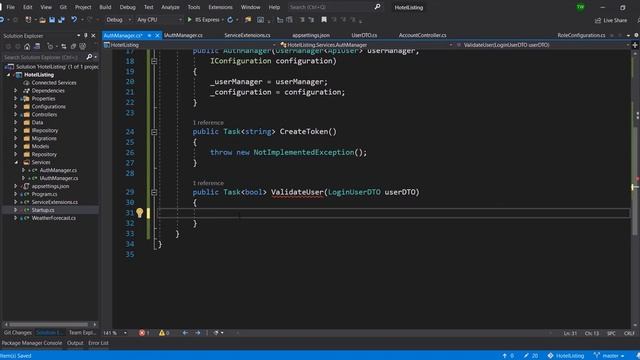640x360 pixels.
Task: Close the AuthManager.cs tab
Action: (x=157, y=36)
